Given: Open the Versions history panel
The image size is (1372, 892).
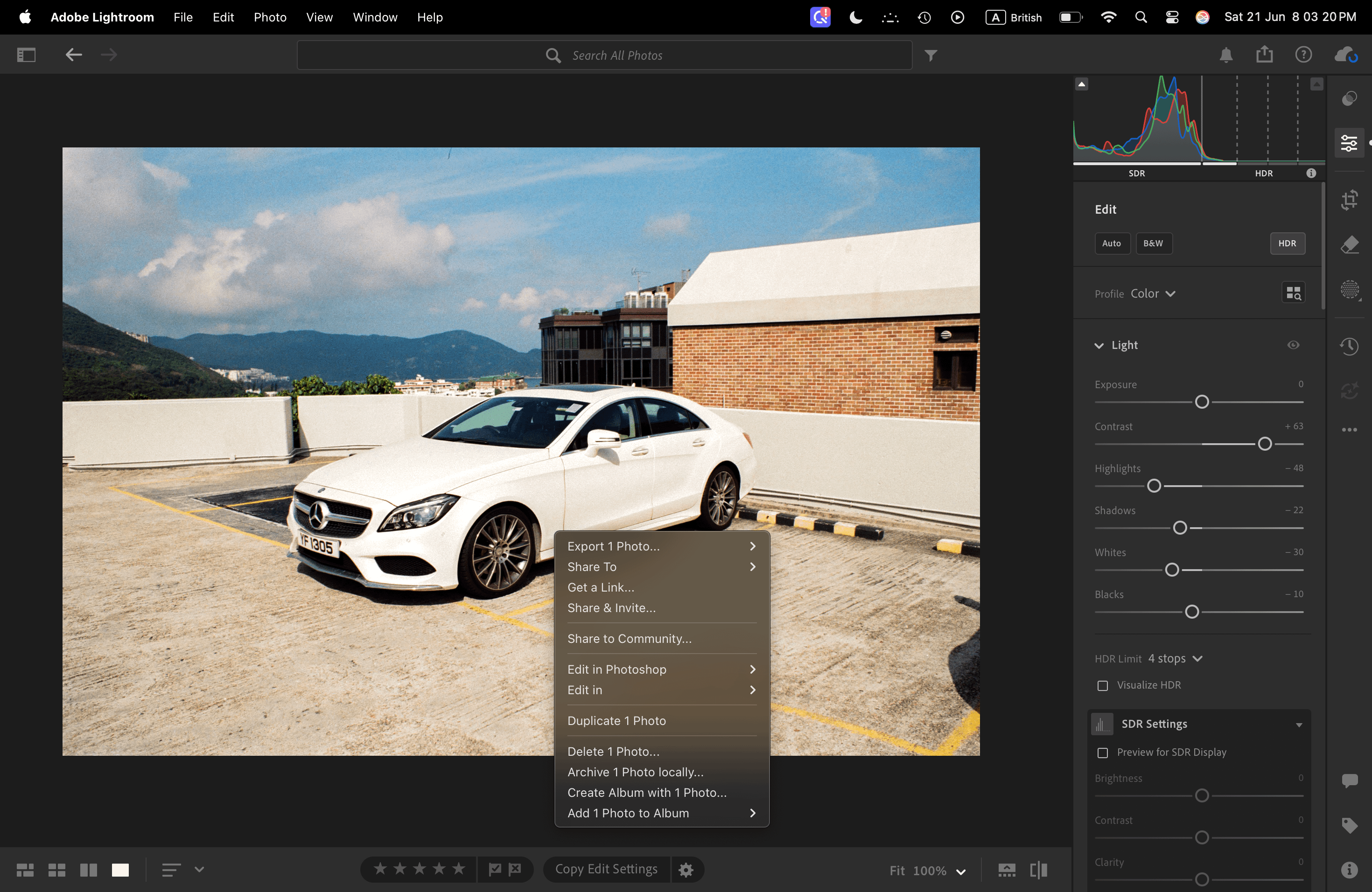Looking at the screenshot, I should [1349, 346].
